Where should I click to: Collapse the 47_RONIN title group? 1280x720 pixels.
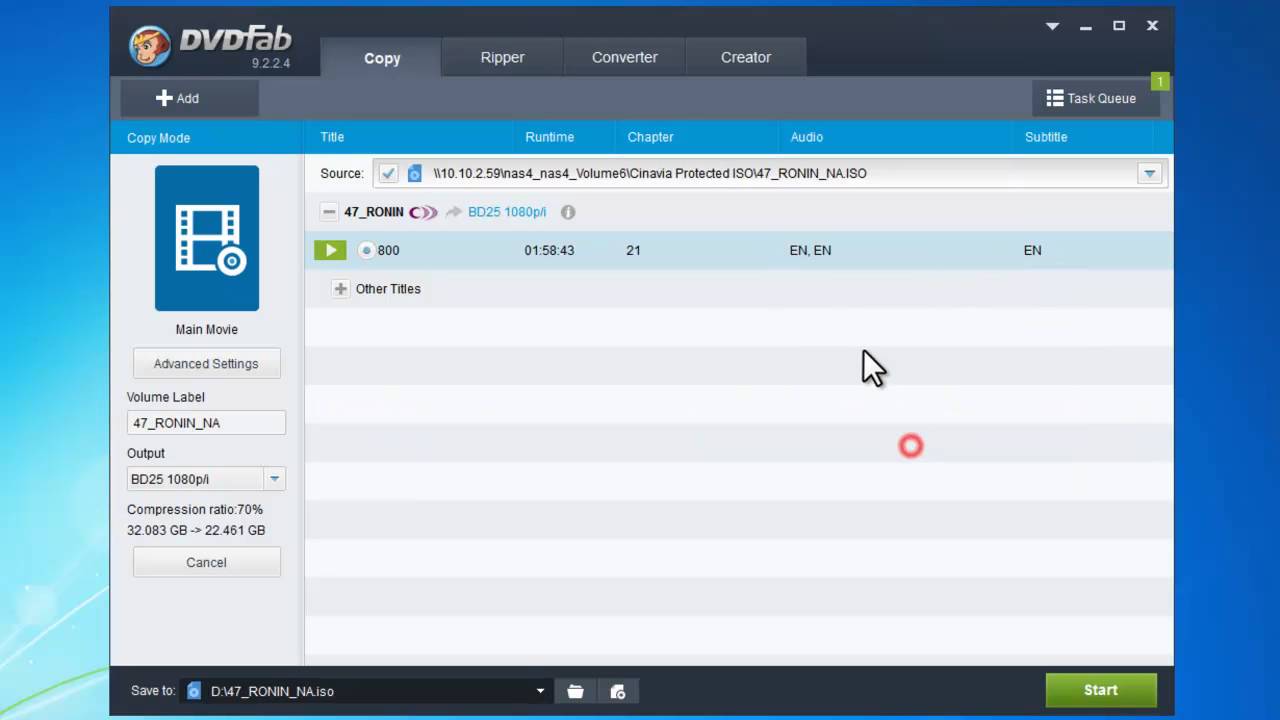(x=329, y=212)
